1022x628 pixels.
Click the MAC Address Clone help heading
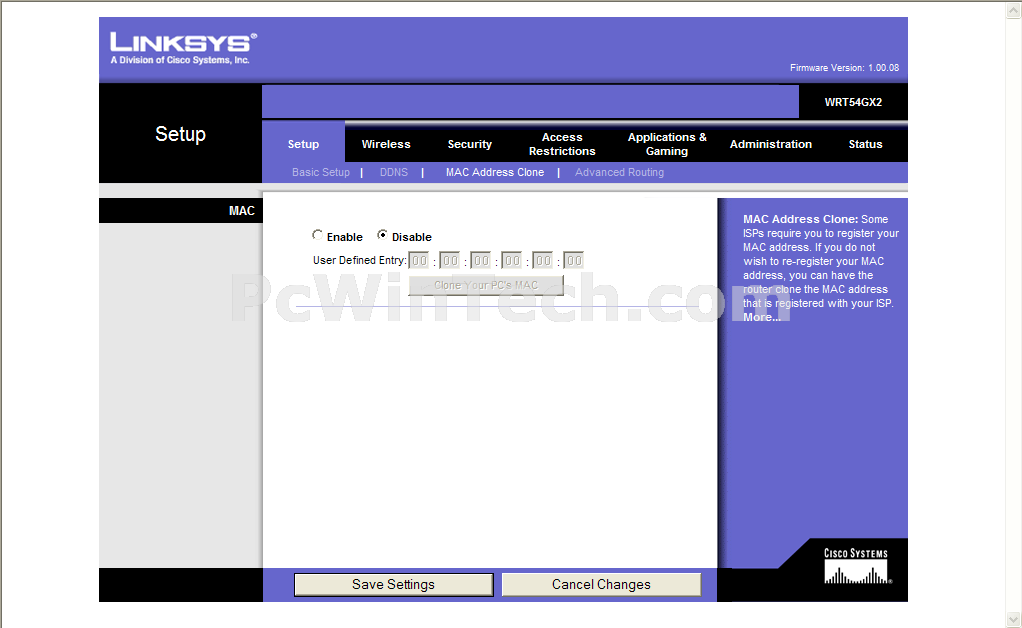pos(800,219)
